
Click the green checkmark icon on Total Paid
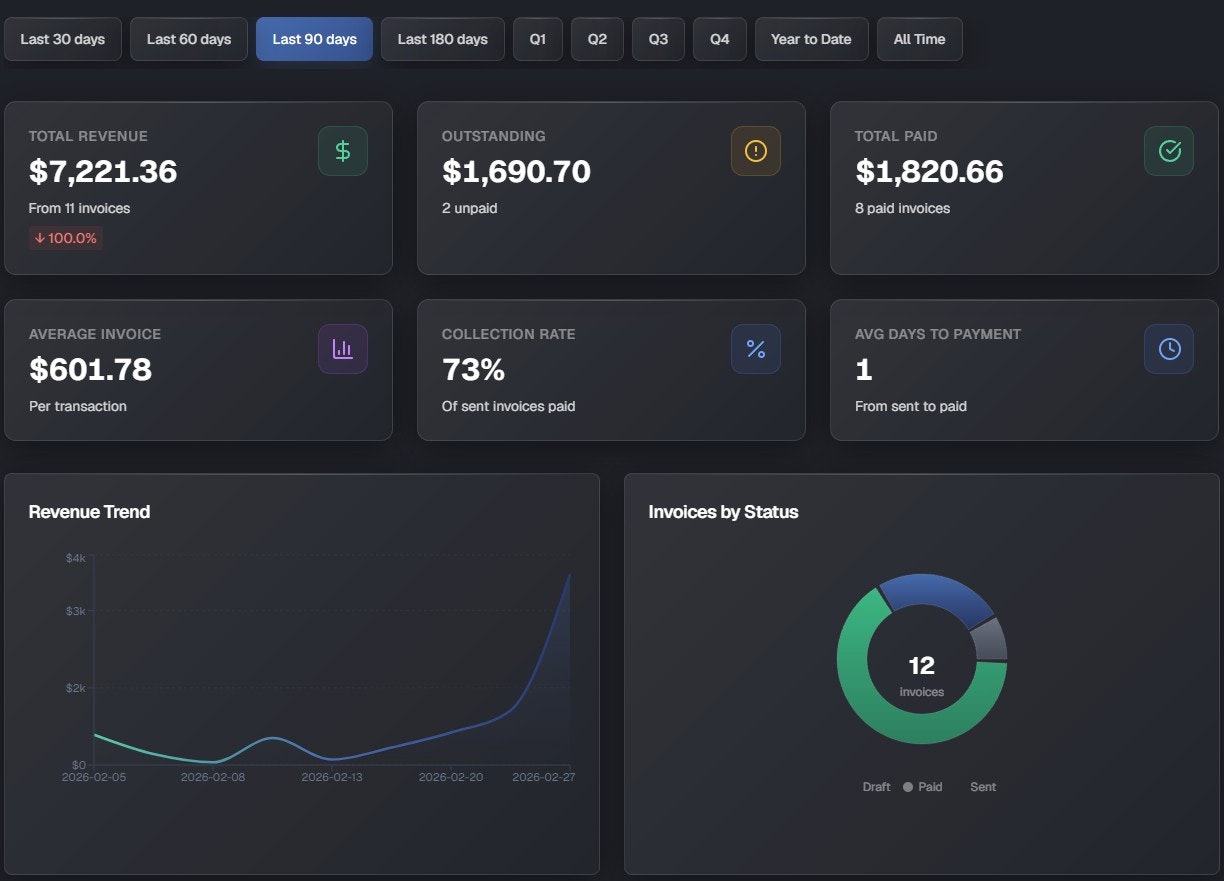pos(1169,150)
